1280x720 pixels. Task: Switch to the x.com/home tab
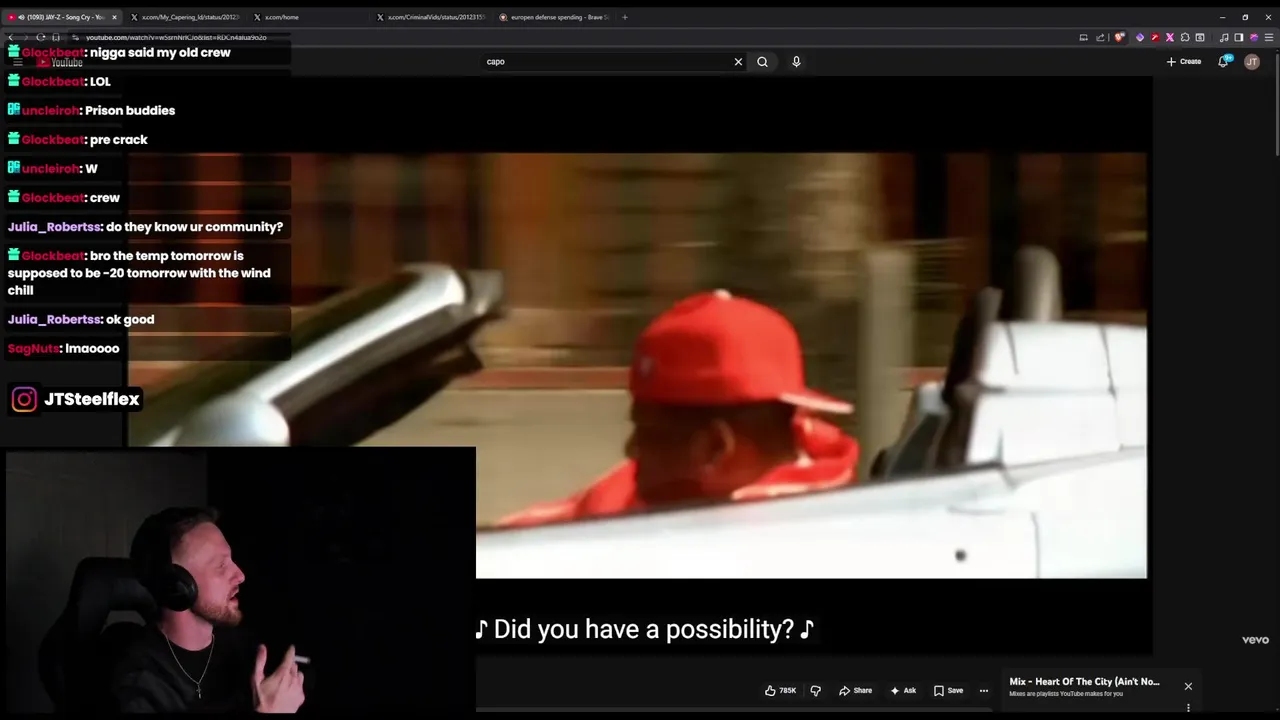tap(310, 17)
